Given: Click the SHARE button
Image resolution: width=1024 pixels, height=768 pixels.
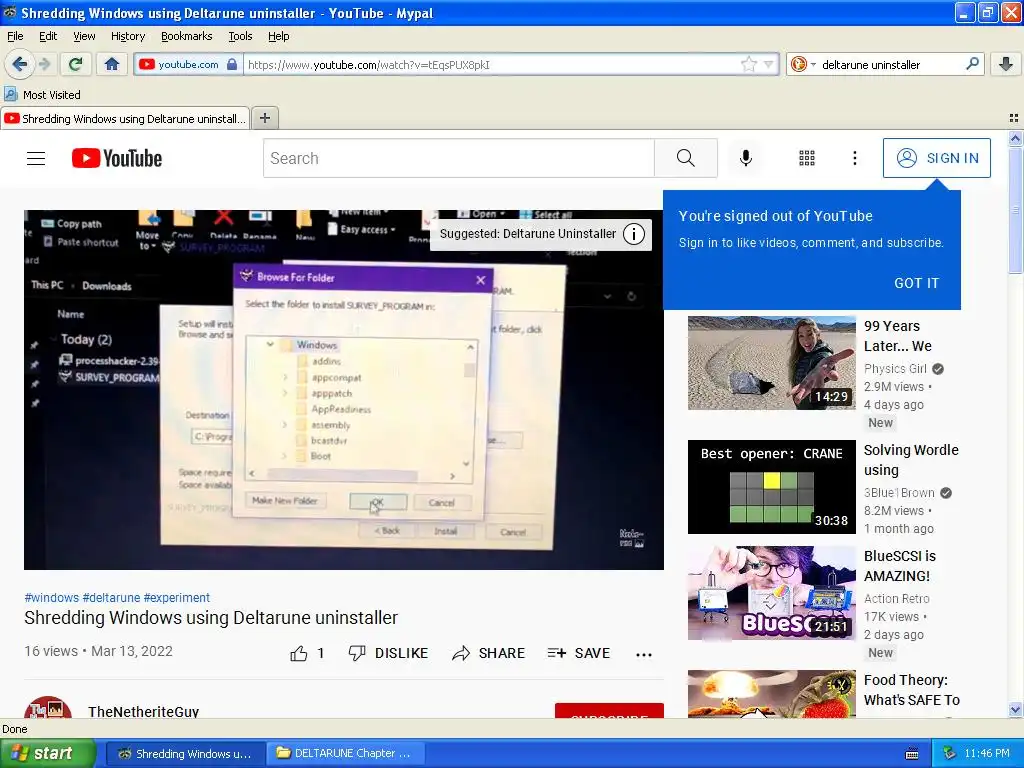Looking at the screenshot, I should [x=488, y=653].
